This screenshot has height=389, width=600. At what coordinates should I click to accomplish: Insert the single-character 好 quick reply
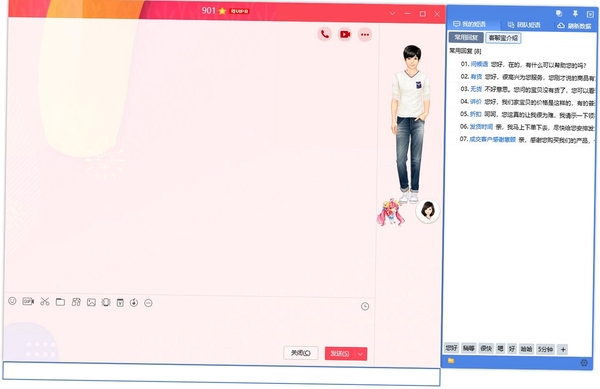[512, 349]
